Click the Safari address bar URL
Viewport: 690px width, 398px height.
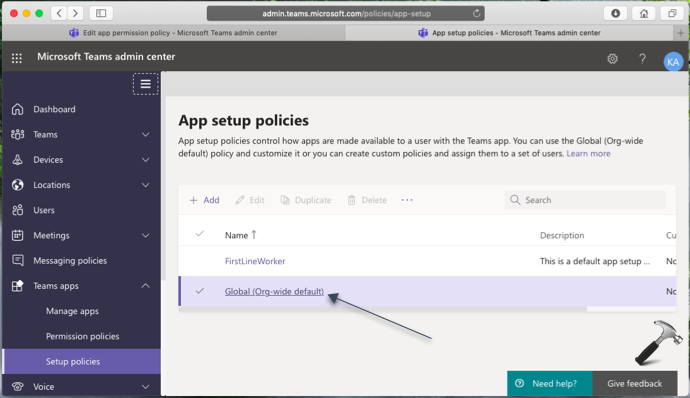click(346, 13)
